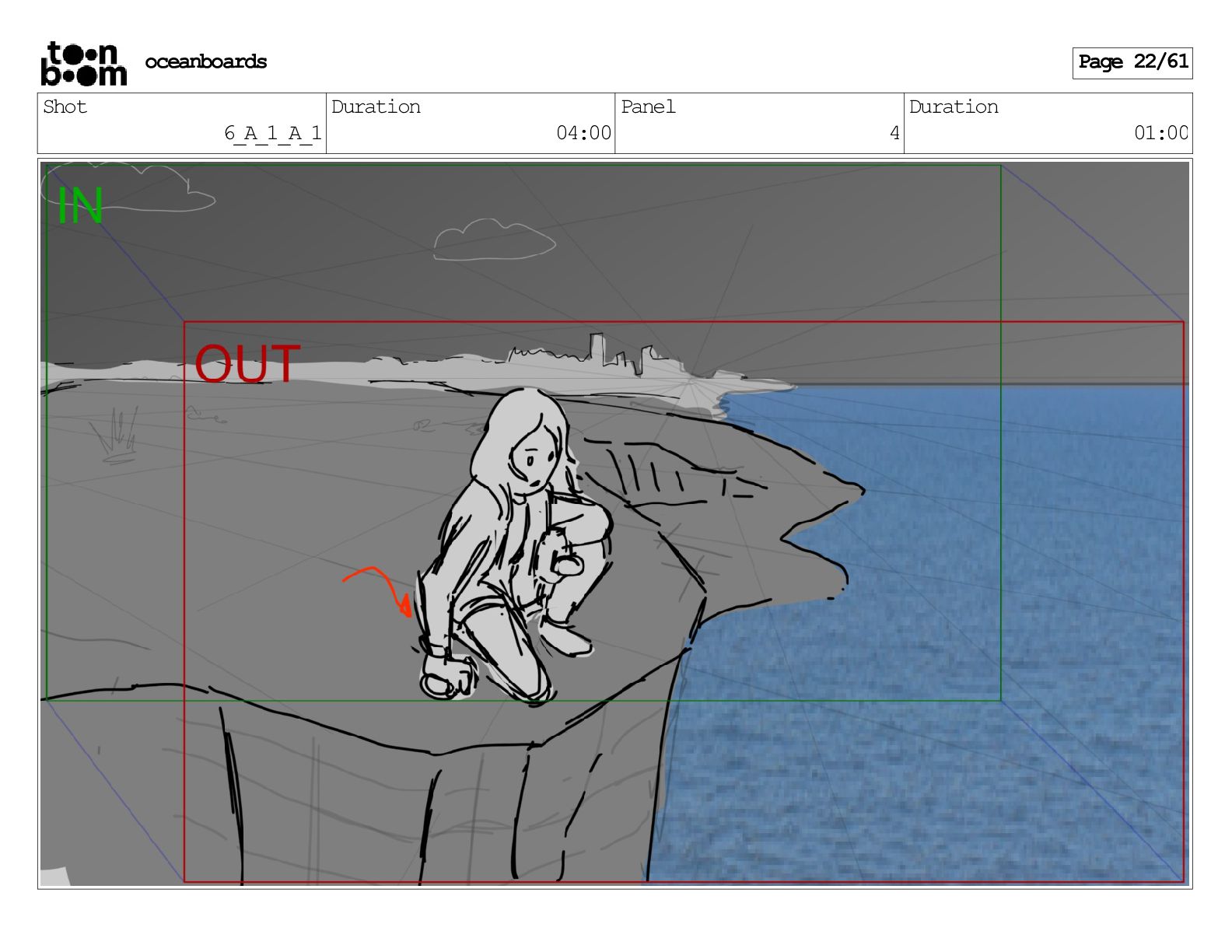This screenshot has width=1232, height=952.
Task: Select the 'oceanboards' project title
Action: pyautogui.click(x=206, y=61)
